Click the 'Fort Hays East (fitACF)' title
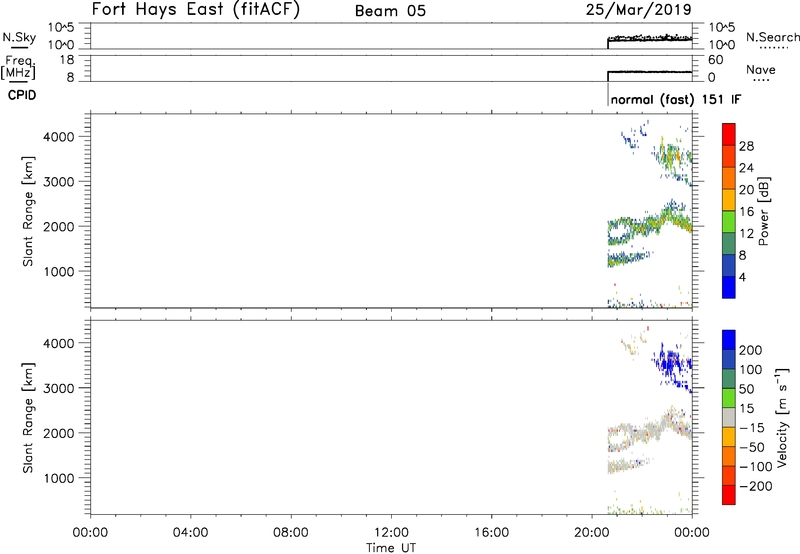The image size is (800, 554). click(x=196, y=10)
